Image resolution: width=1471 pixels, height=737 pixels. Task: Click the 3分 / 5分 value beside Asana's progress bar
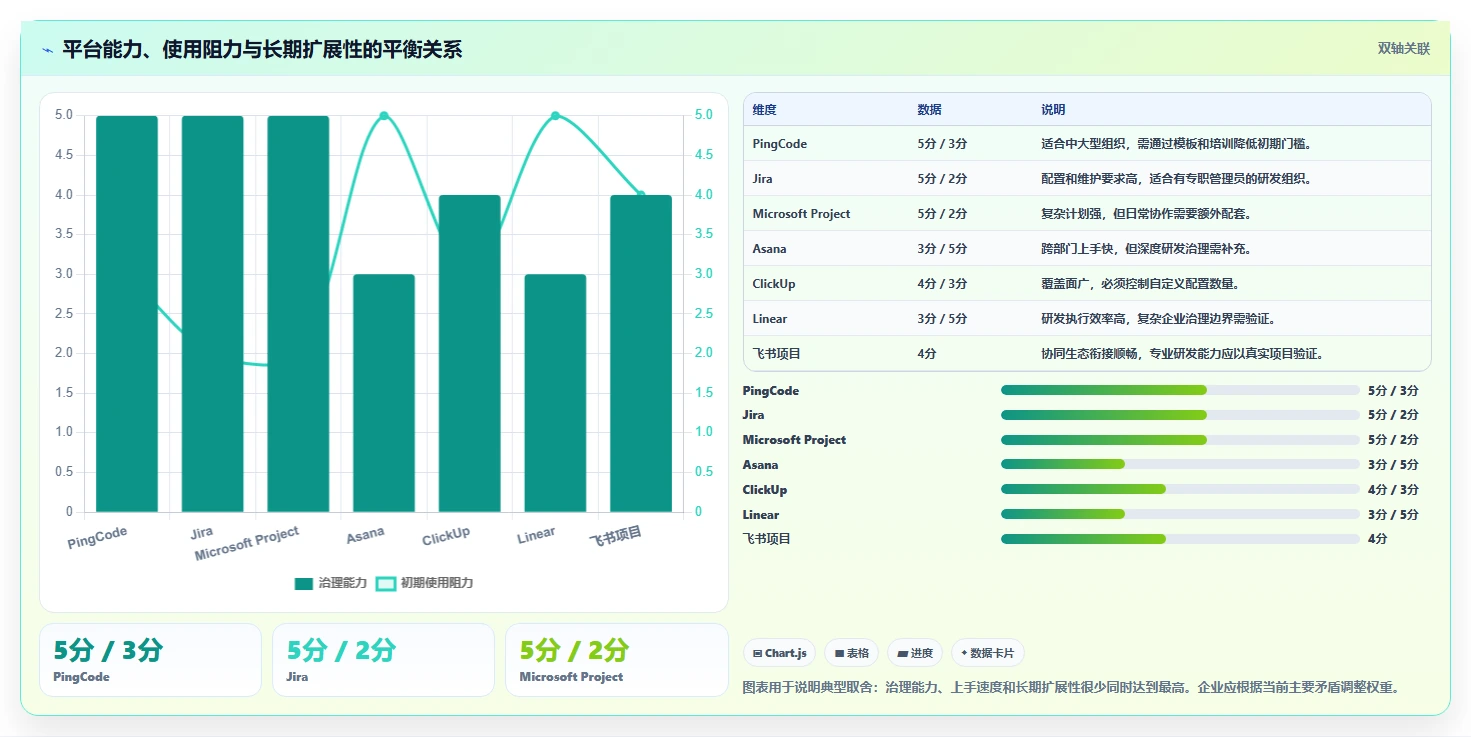point(1393,465)
